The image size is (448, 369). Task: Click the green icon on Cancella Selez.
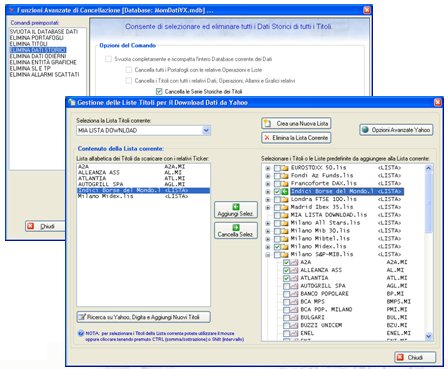(x=236, y=228)
